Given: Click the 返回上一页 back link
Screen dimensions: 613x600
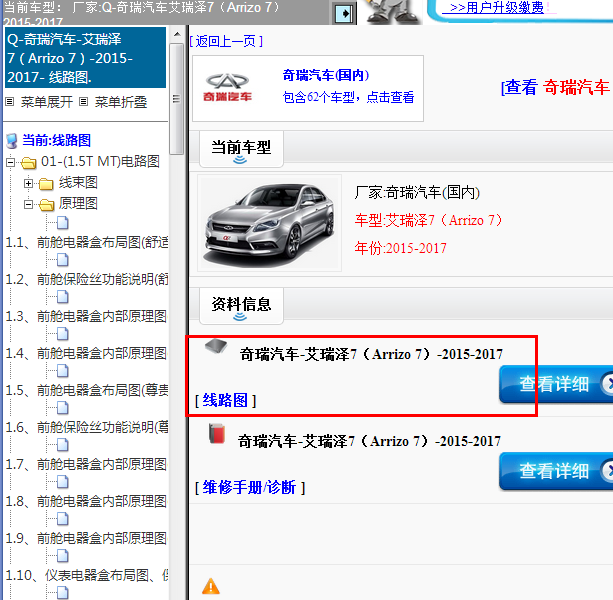Looking at the screenshot, I should pyautogui.click(x=226, y=41).
